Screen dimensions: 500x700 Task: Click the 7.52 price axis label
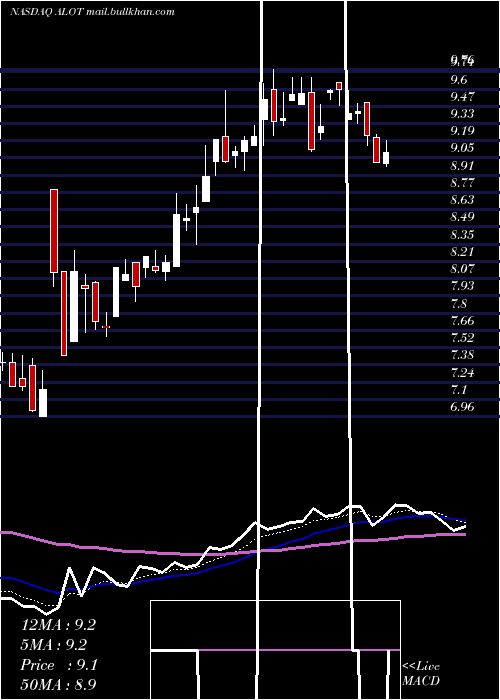[462, 338]
